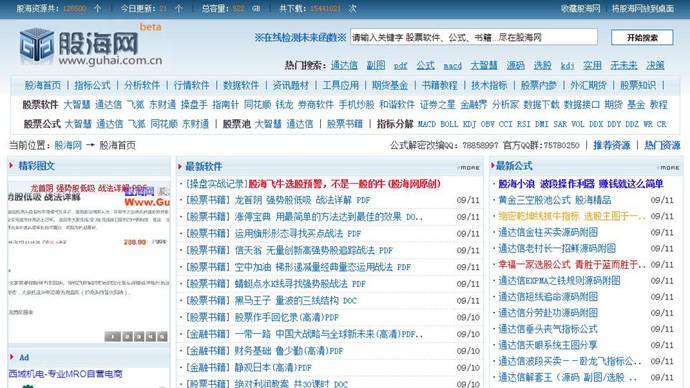Open the DDX indicator link

coord(596,124)
